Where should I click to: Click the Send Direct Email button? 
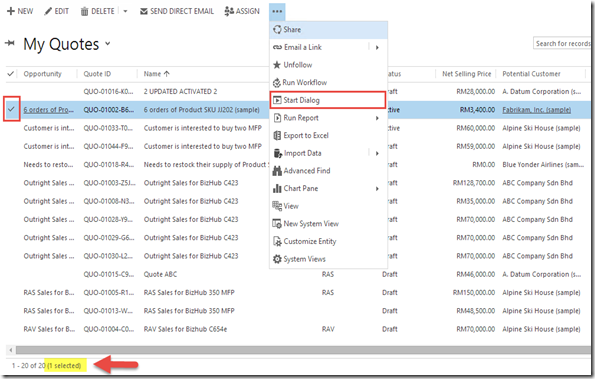click(x=177, y=11)
